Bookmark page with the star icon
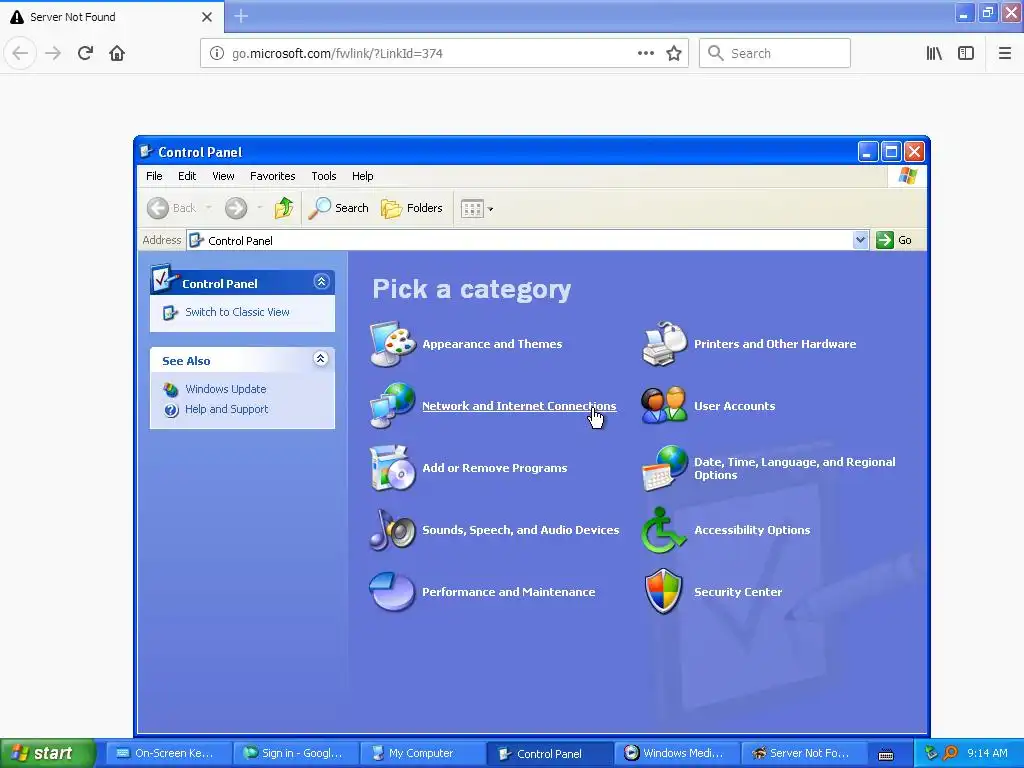Viewport: 1024px width, 768px height. pos(674,54)
